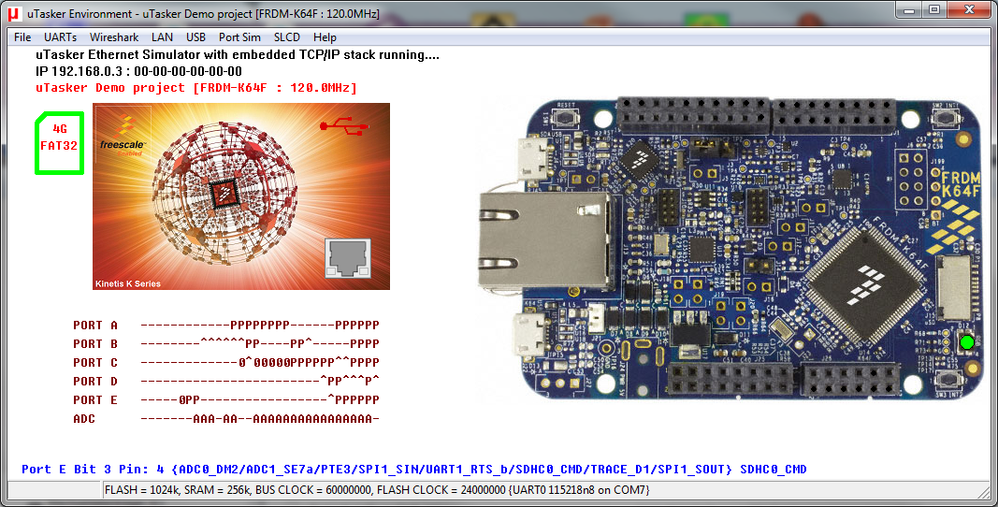Click the SD card slot on the board

(957, 287)
